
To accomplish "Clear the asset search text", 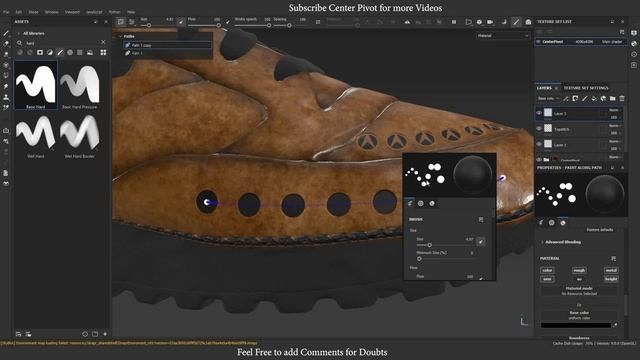I will pos(103,42).
